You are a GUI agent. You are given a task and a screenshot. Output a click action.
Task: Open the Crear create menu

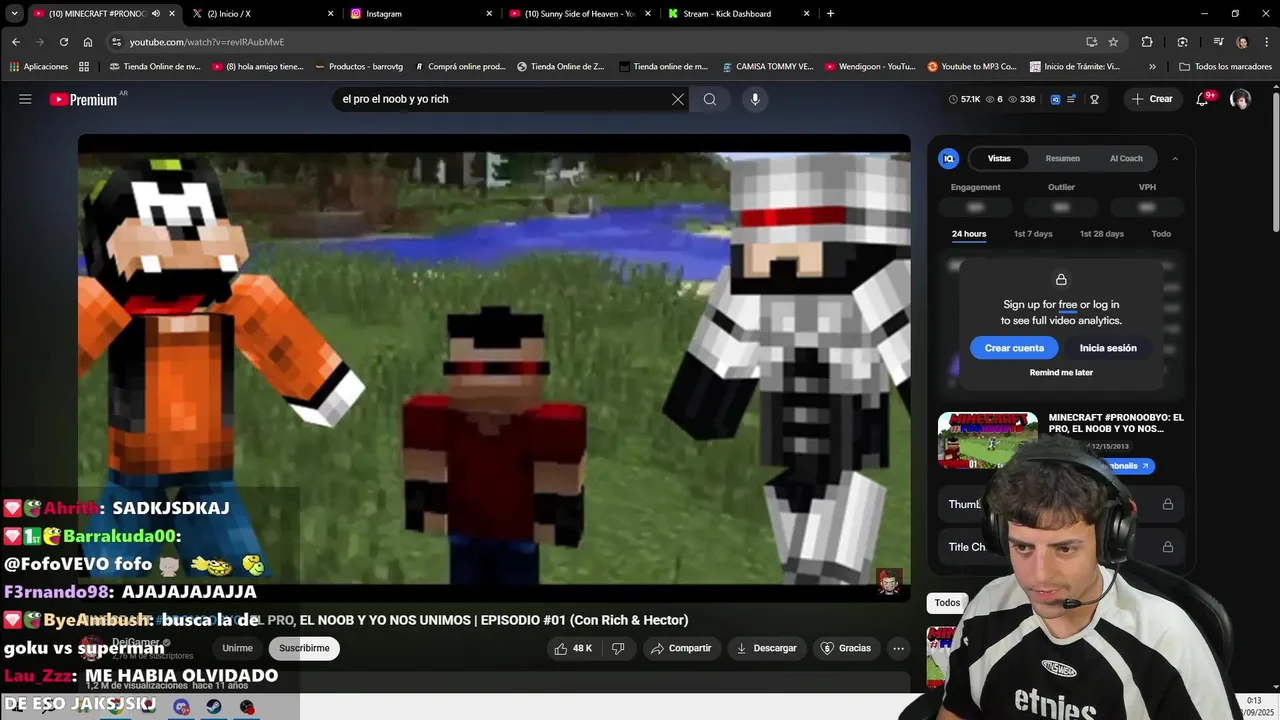coord(1152,99)
